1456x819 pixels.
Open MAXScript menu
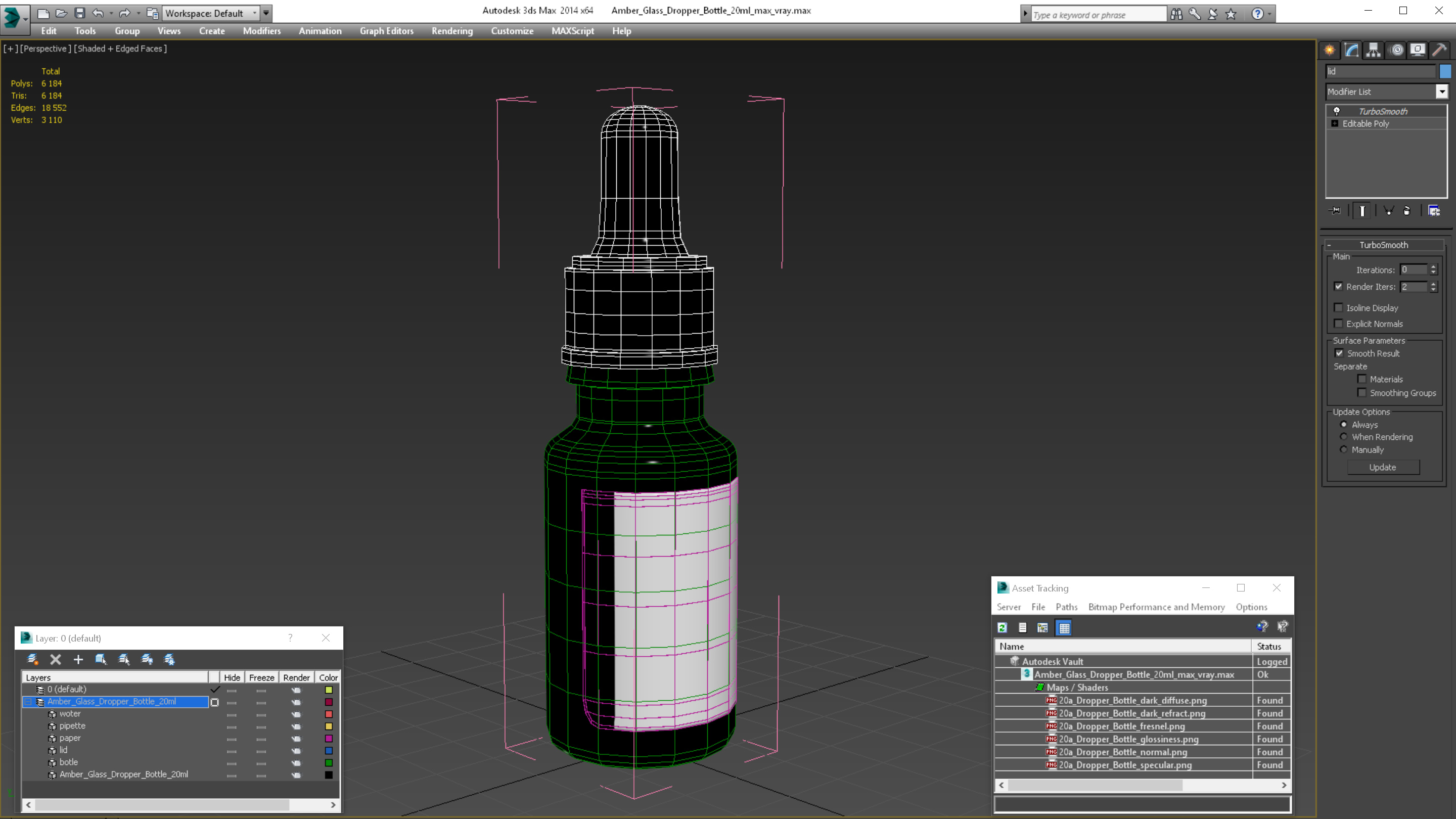[x=573, y=31]
